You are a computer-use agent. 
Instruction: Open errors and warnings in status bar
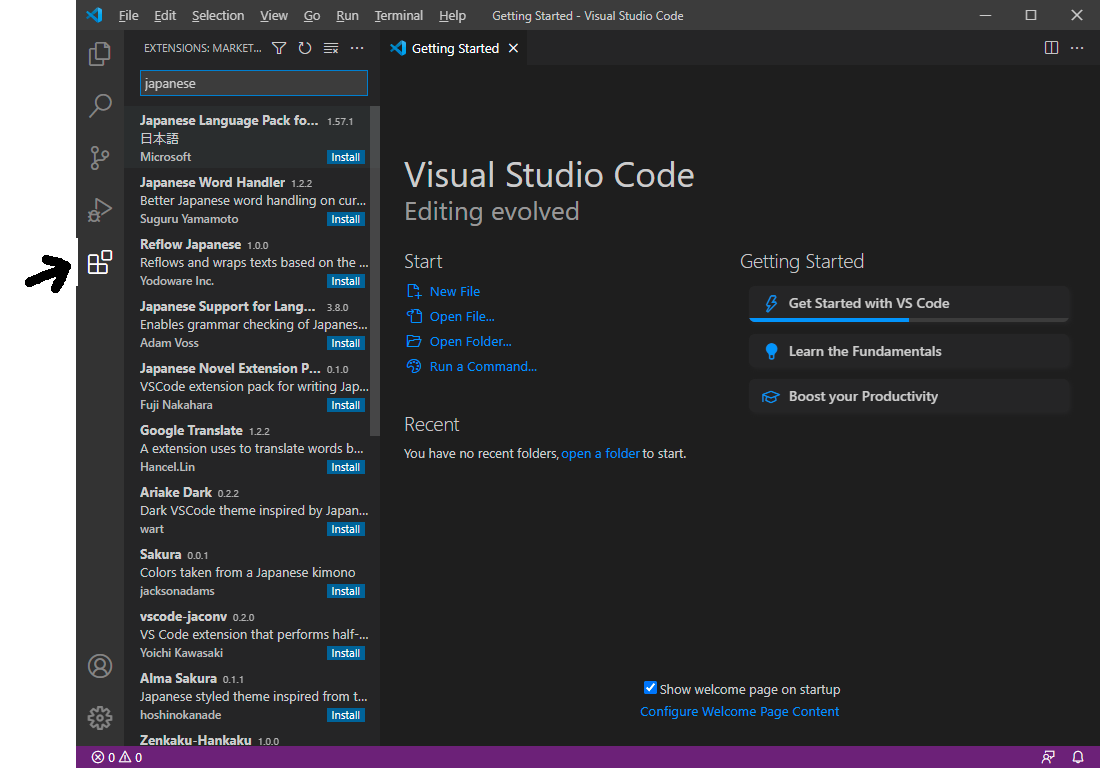click(x=116, y=757)
